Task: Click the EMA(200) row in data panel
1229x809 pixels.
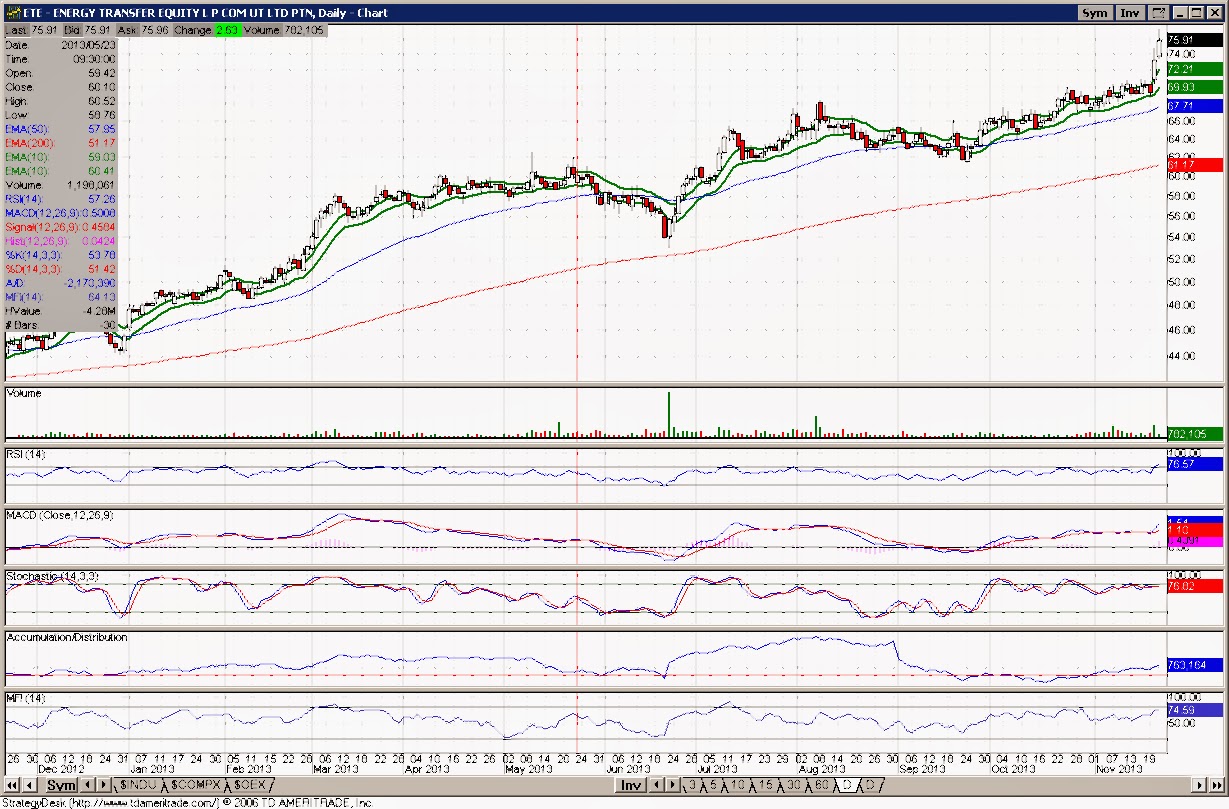Action: 60,143
